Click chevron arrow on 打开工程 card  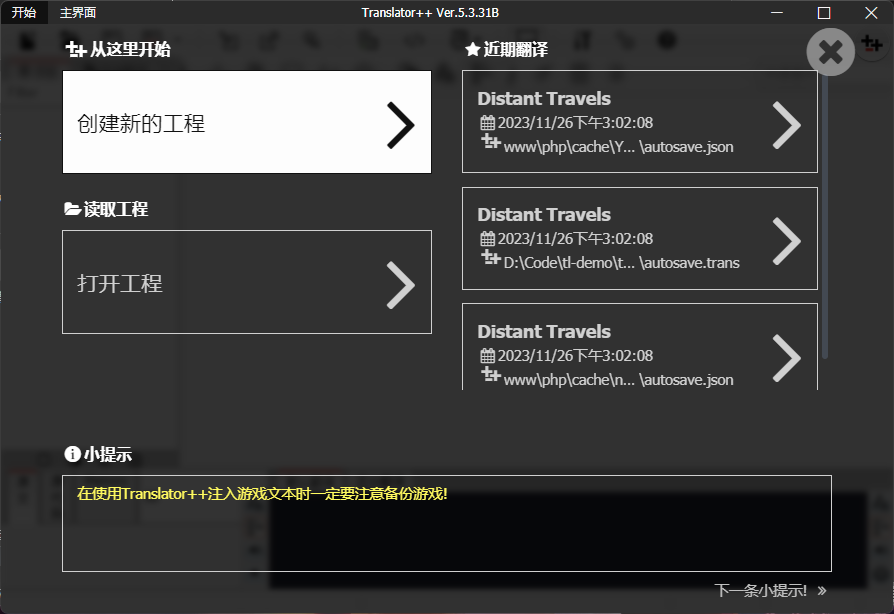click(x=400, y=285)
